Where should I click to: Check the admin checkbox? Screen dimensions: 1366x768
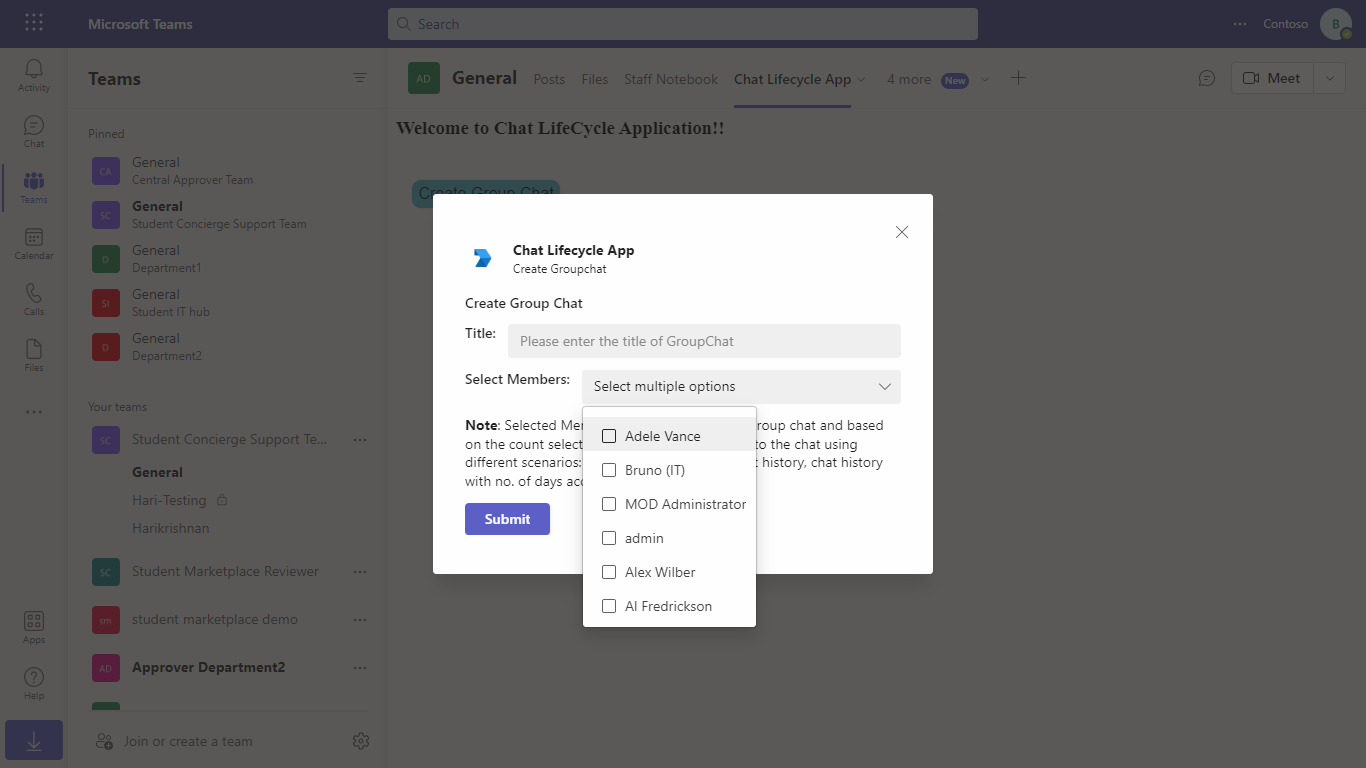pos(609,538)
